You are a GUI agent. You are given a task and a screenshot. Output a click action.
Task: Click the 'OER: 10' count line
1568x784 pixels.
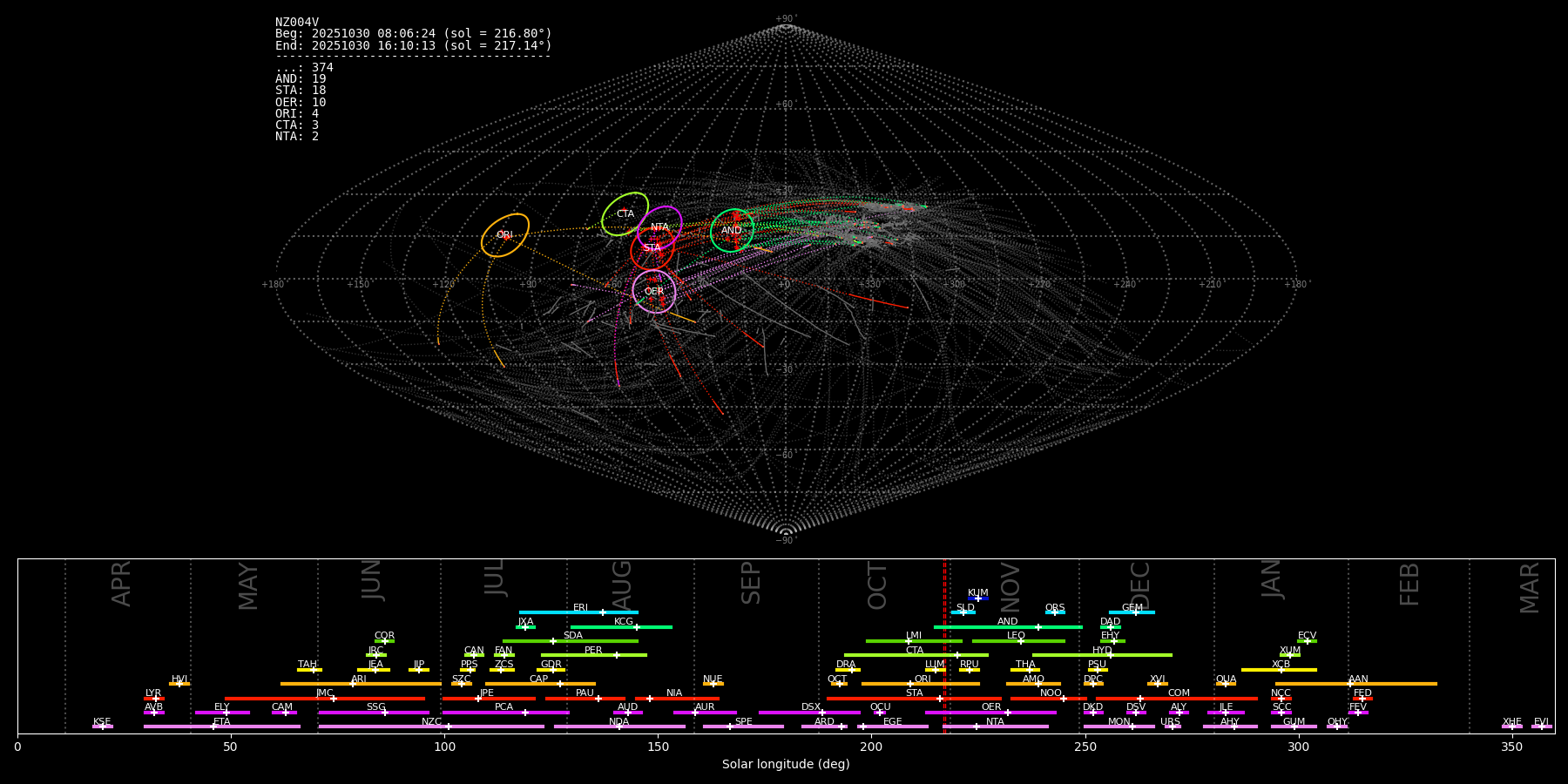301,103
